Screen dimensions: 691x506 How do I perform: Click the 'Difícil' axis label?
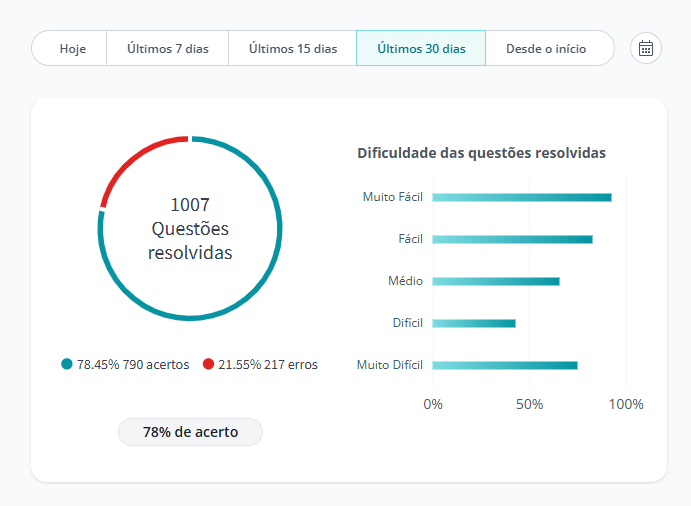click(408, 323)
